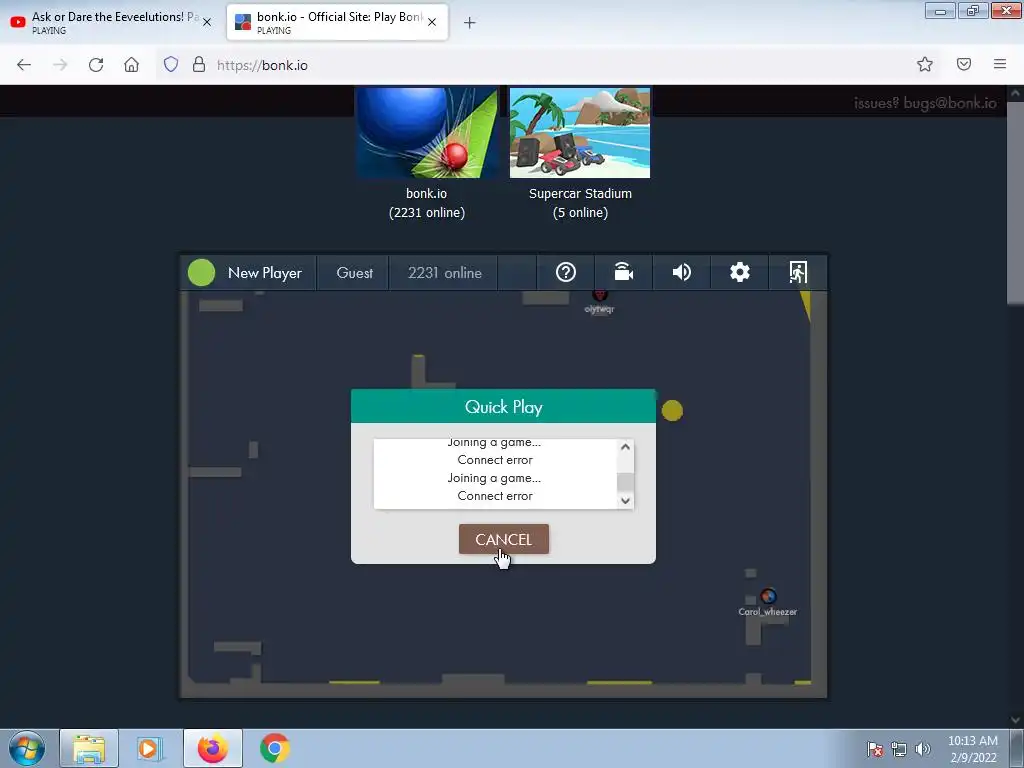The height and width of the screenshot is (768, 1024).
Task: Mute game sound via speaker icon
Action: (681, 272)
